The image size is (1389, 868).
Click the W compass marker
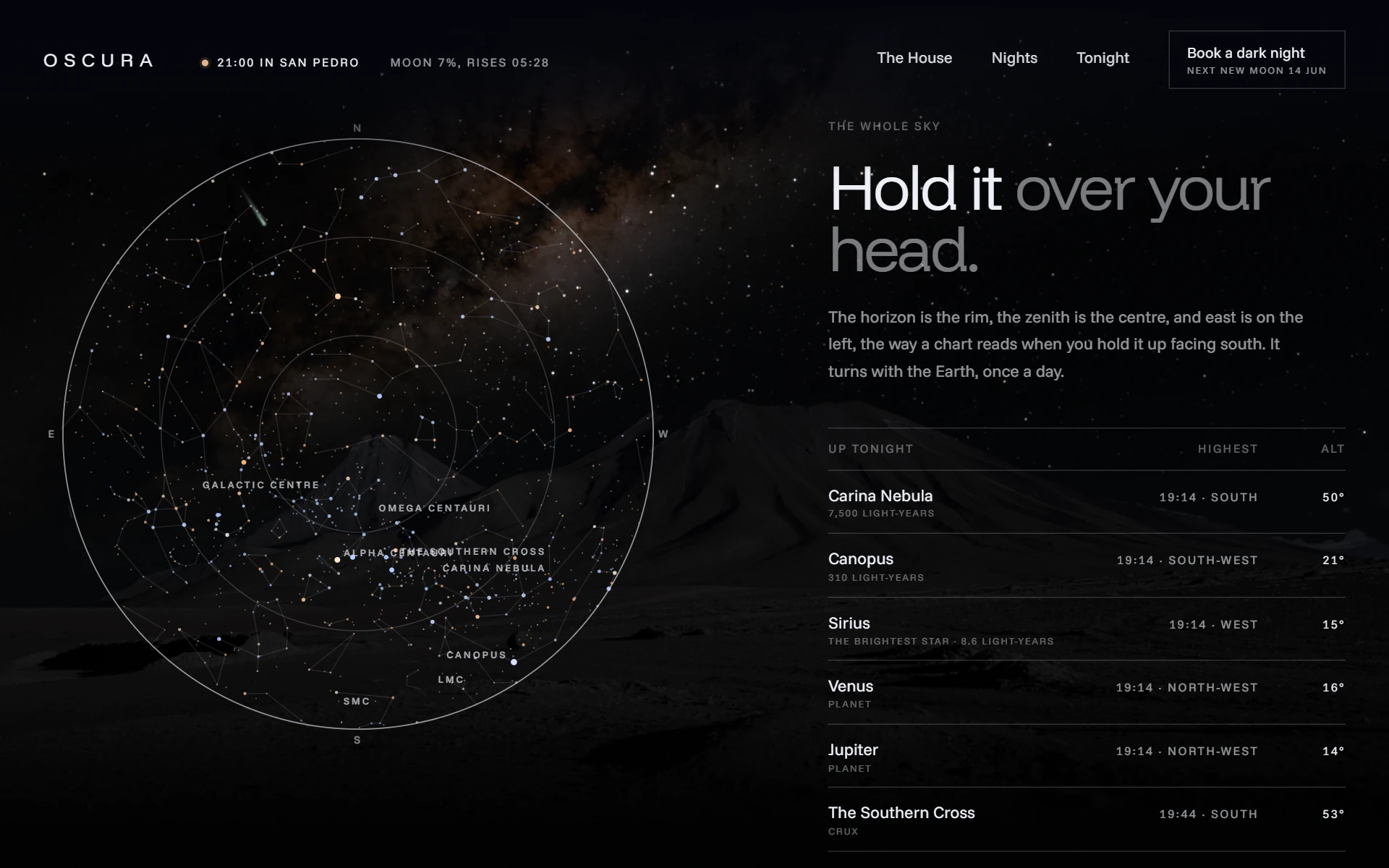coord(663,434)
